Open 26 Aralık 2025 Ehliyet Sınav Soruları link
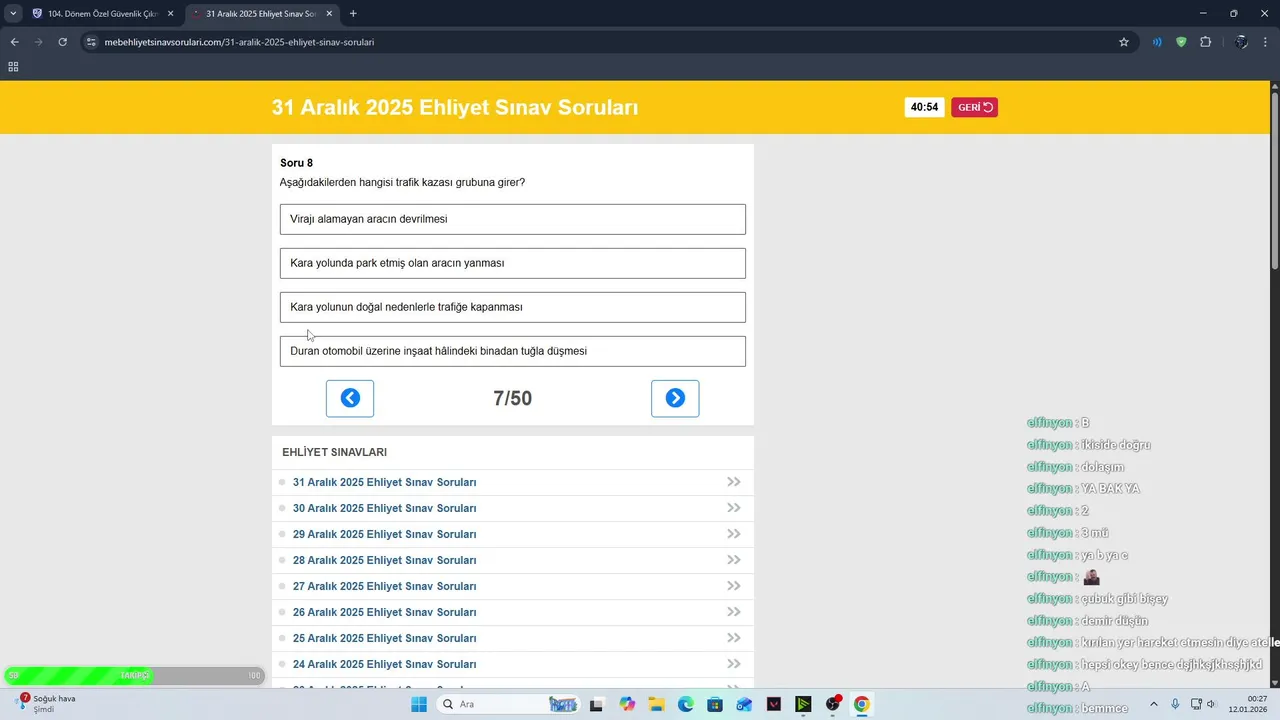Screen dimensions: 1280x720 click(384, 612)
